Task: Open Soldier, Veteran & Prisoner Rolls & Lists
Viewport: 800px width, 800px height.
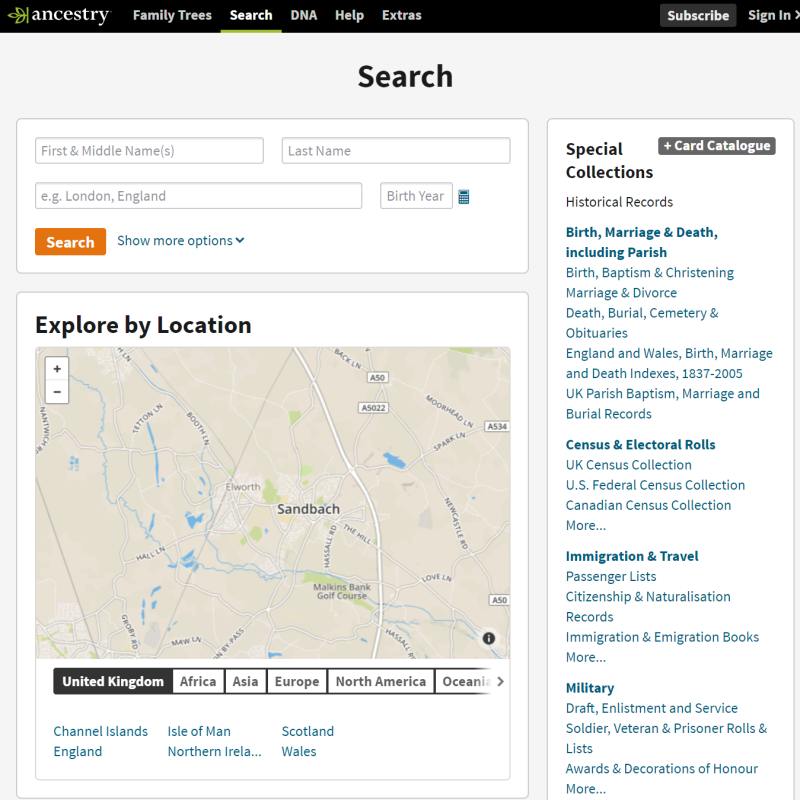Action: (666, 738)
